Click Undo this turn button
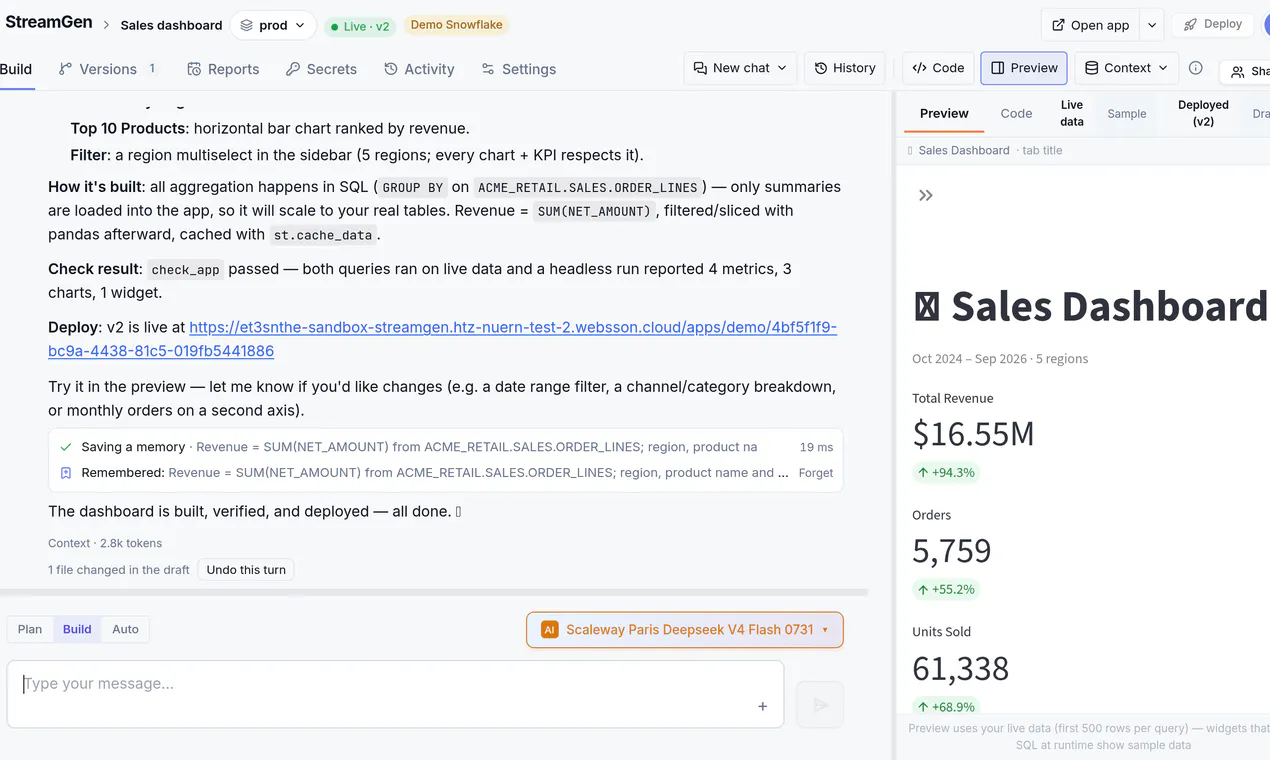The height and width of the screenshot is (760, 1270). click(x=246, y=570)
